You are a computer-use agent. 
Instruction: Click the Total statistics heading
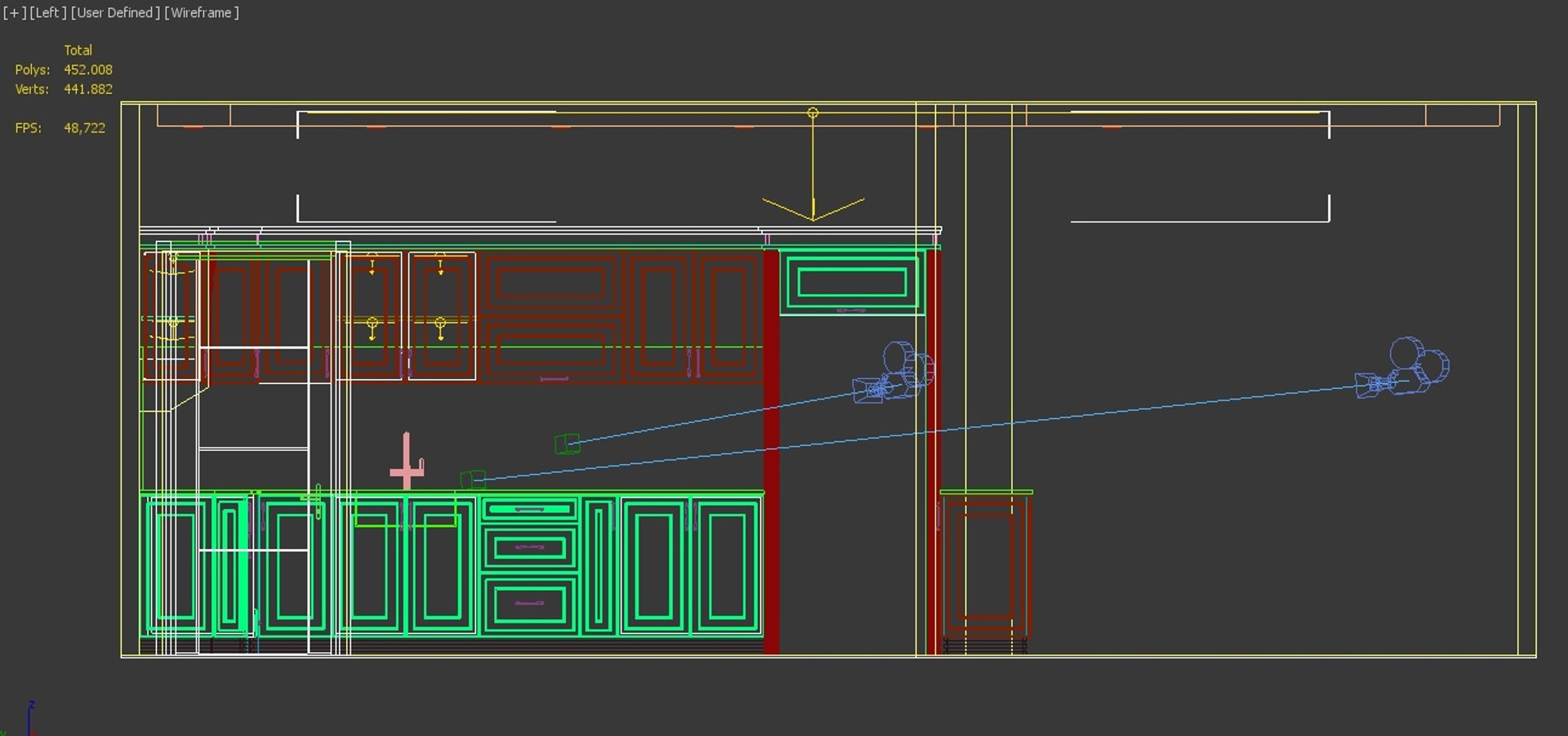point(78,51)
